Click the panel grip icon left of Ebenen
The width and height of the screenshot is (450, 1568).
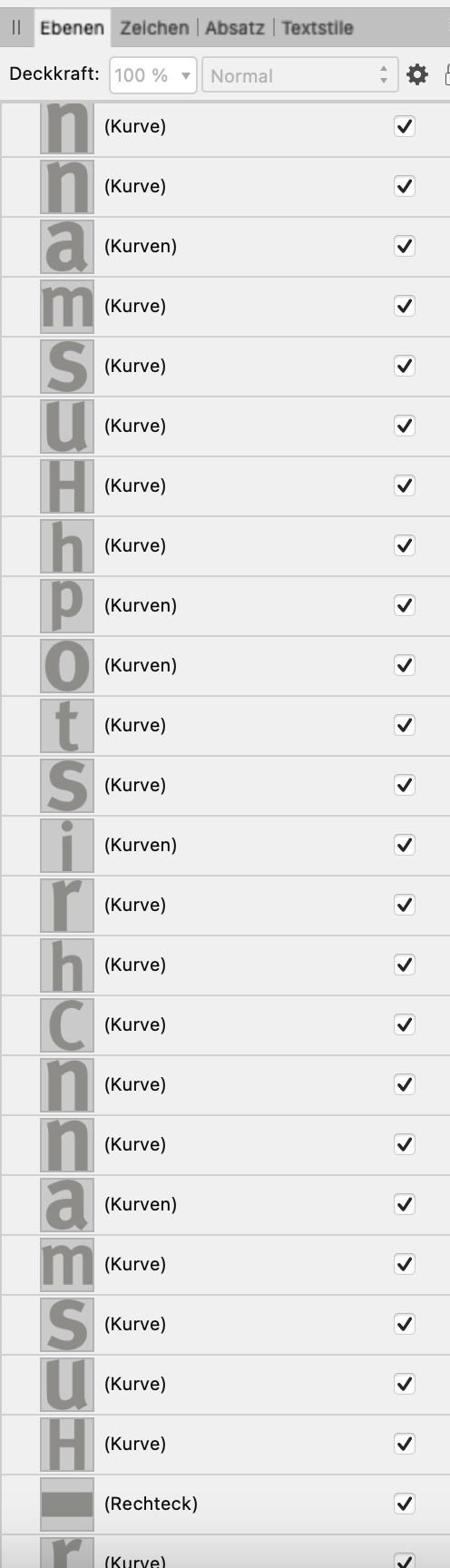[15, 27]
